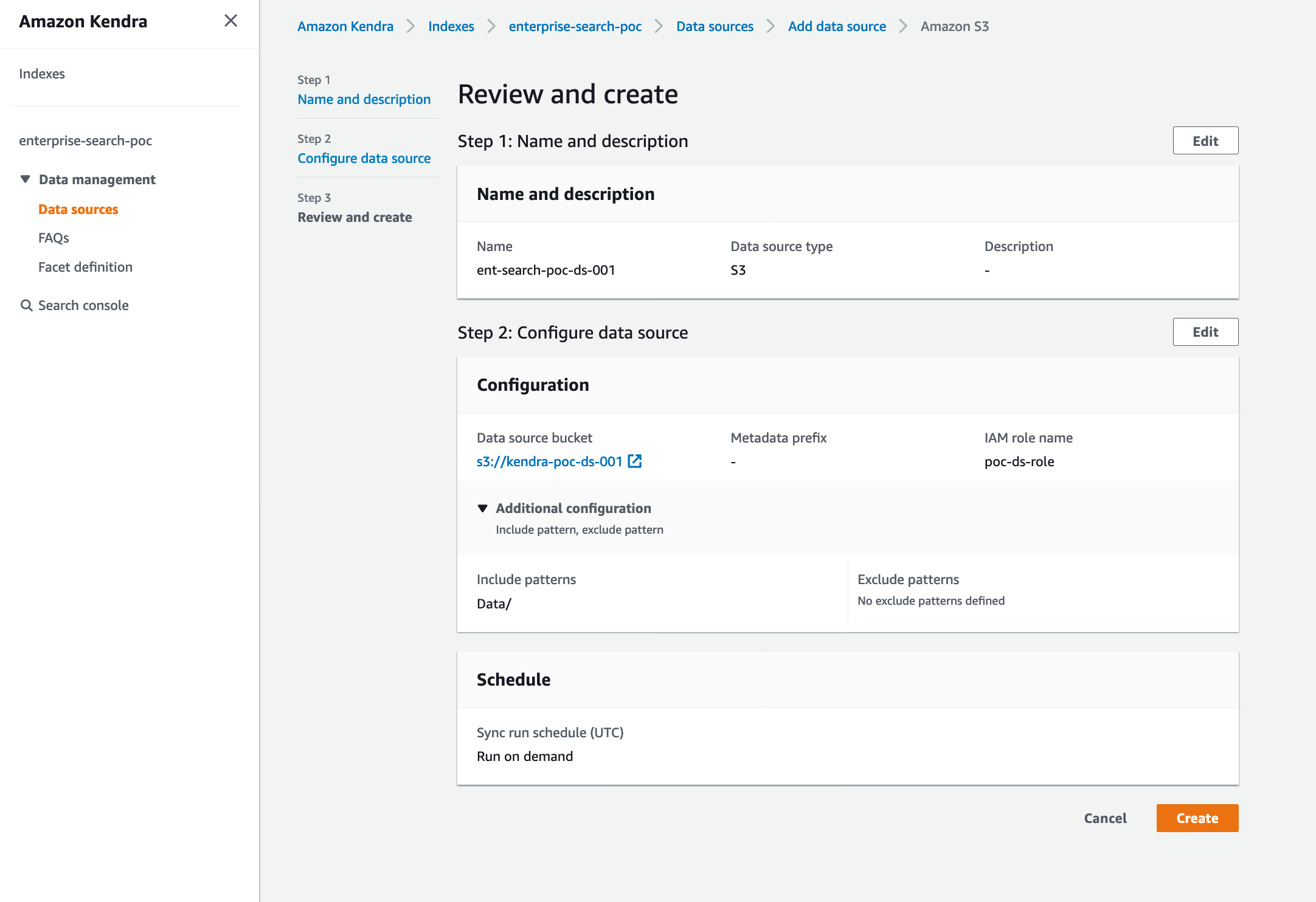Open enterprise-search-poc breadcrumb

click(575, 26)
